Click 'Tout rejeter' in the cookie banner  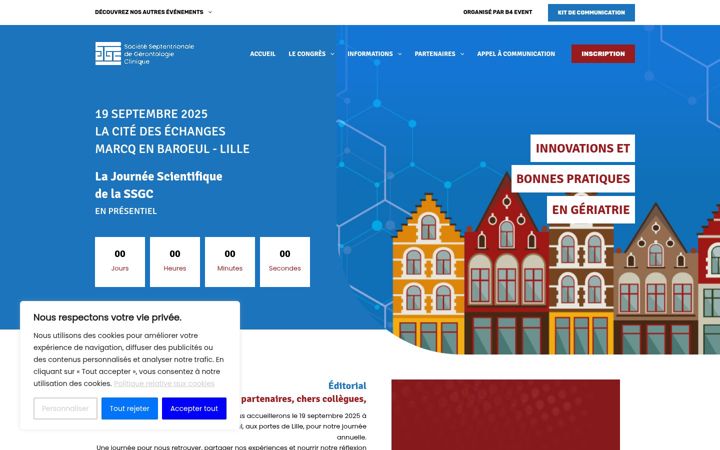pyautogui.click(x=129, y=408)
